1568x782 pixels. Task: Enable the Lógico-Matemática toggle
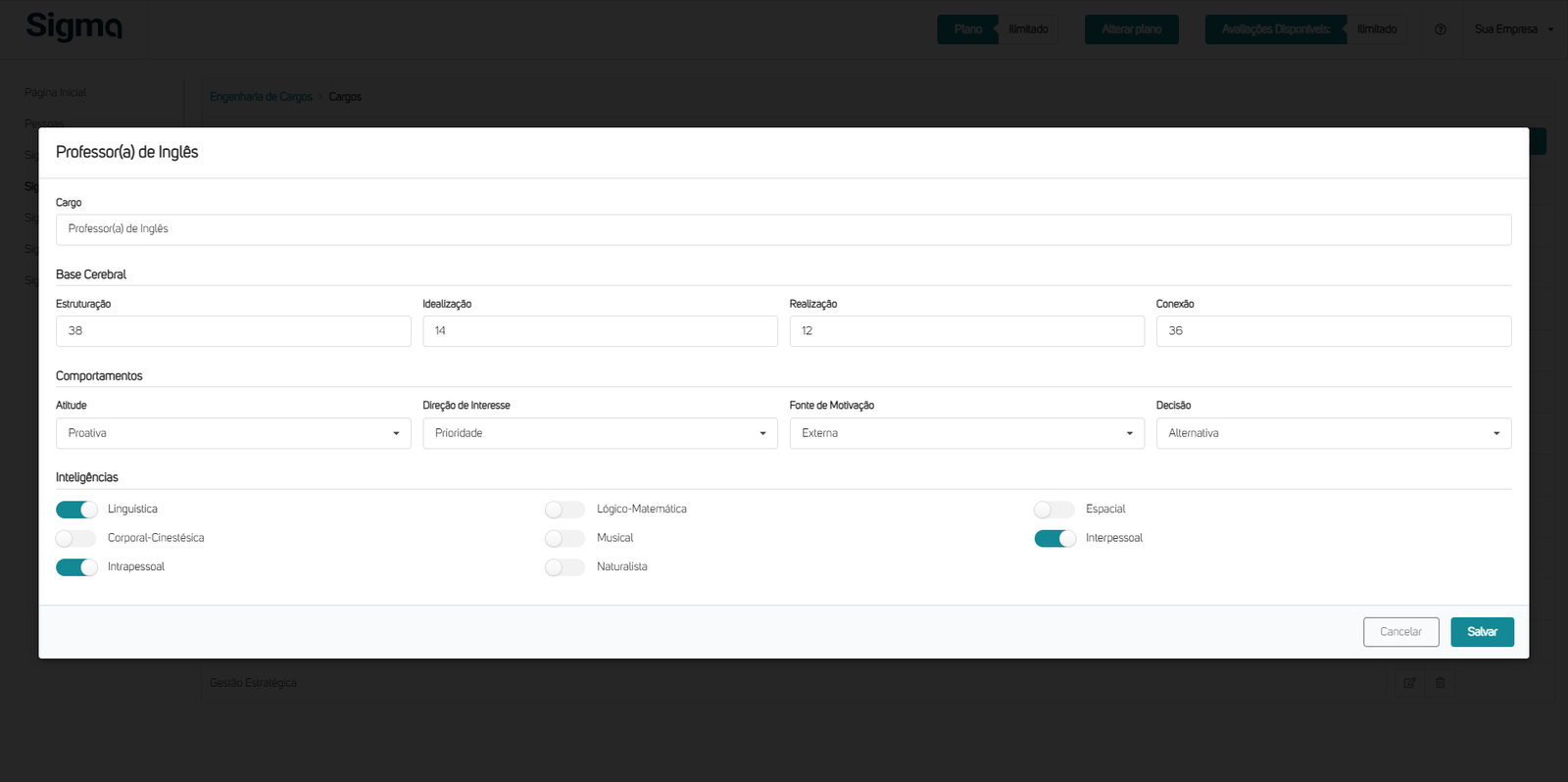[564, 510]
